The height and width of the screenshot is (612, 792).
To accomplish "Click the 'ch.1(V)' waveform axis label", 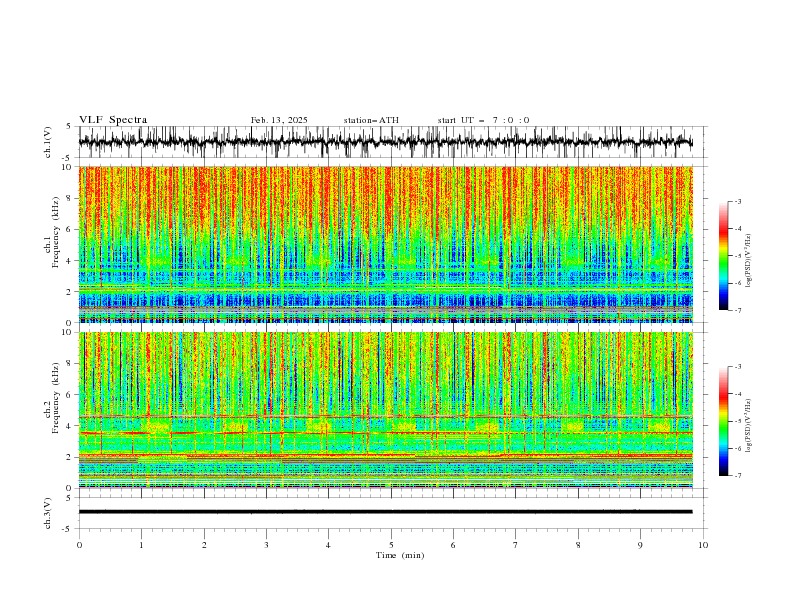I will (x=48, y=142).
